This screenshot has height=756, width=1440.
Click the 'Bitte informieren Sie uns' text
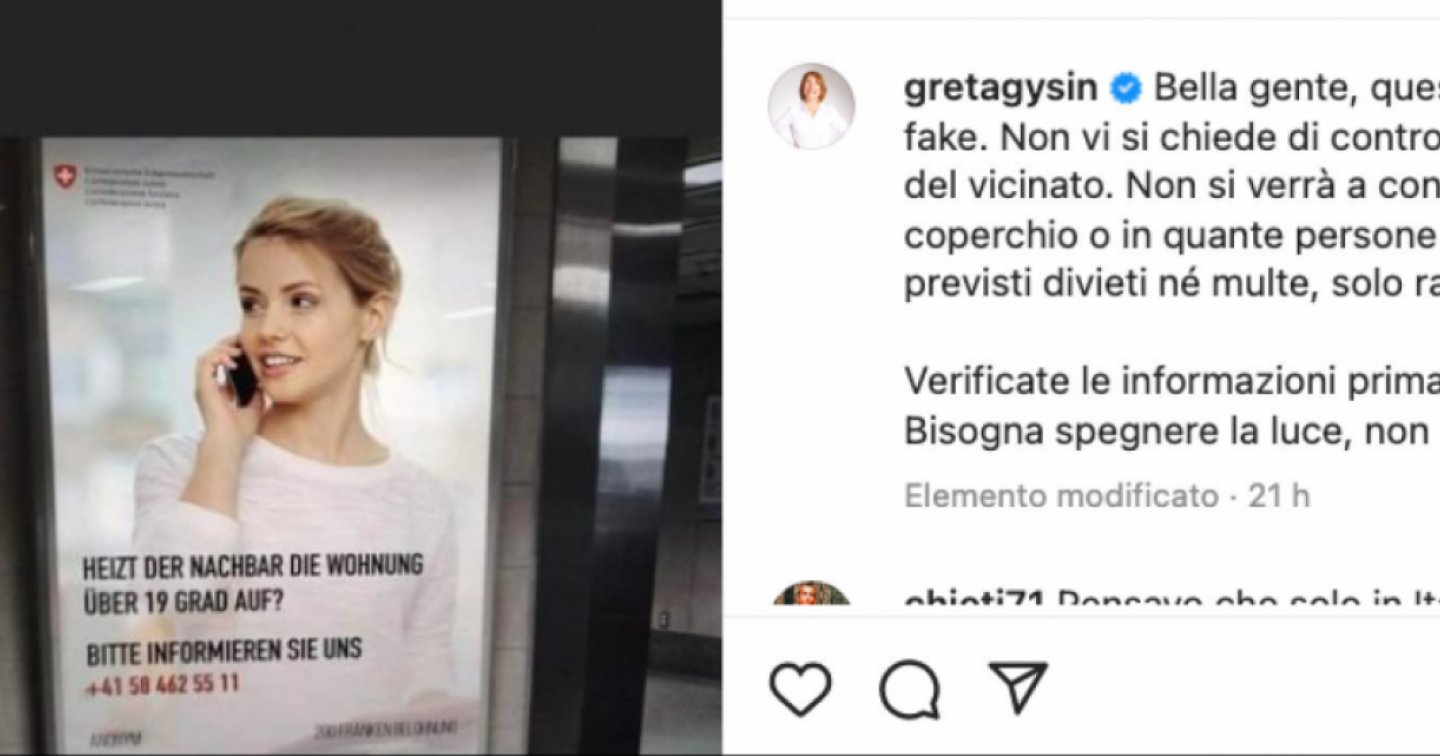click(224, 651)
